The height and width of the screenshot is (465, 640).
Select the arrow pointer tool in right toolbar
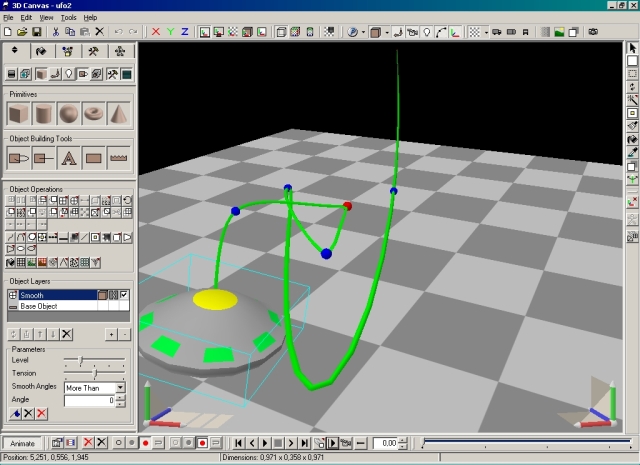tap(632, 48)
